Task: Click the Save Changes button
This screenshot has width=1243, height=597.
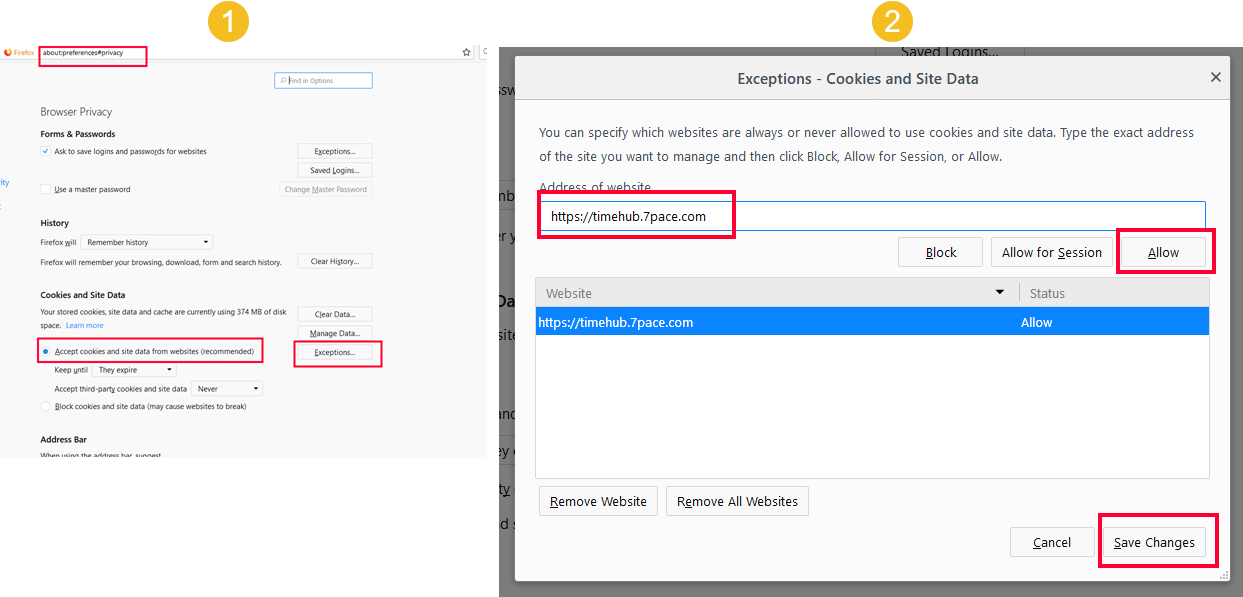Action: (1154, 542)
